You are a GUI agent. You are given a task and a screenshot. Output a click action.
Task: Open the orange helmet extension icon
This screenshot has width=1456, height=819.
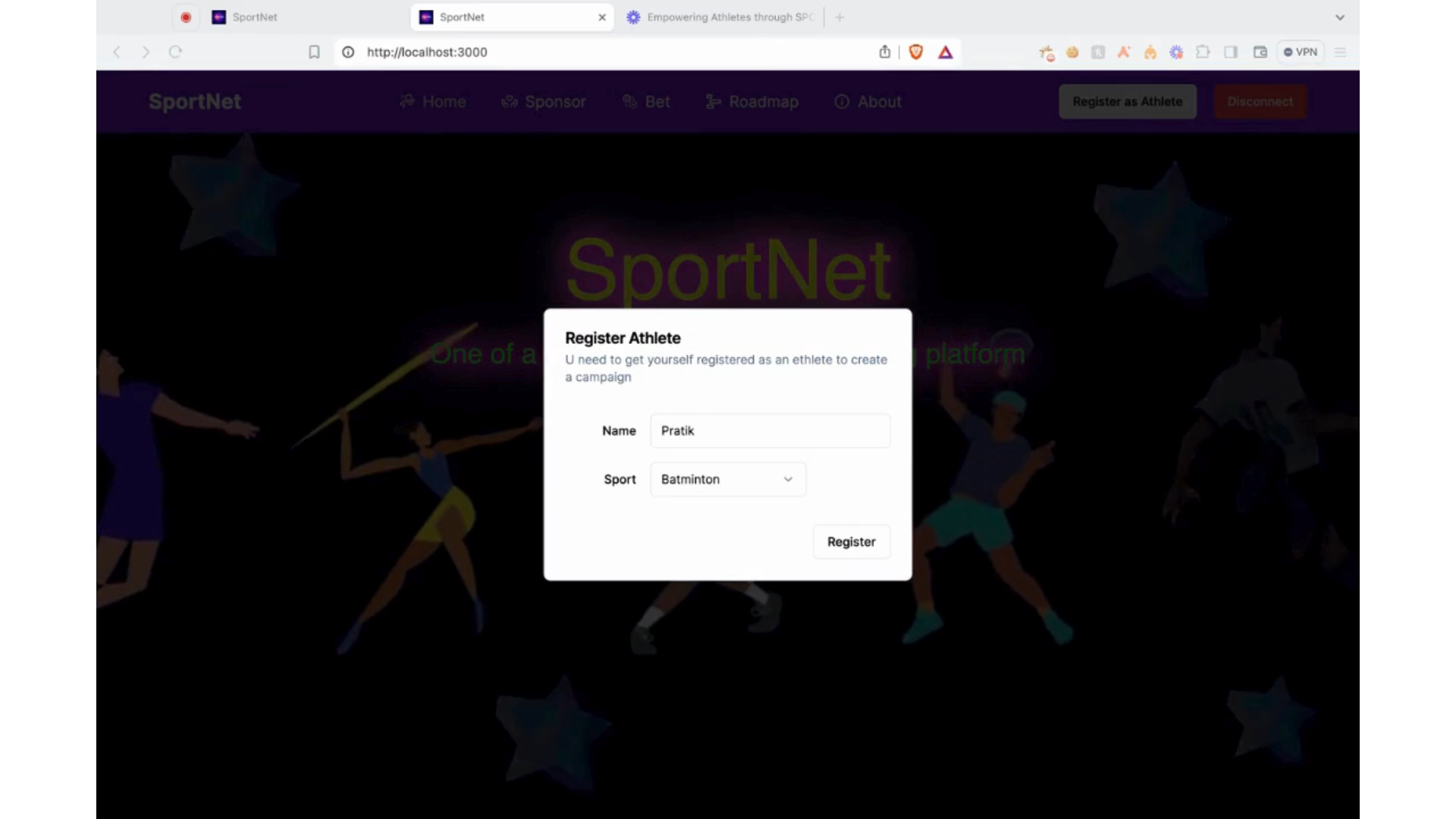(x=1150, y=52)
